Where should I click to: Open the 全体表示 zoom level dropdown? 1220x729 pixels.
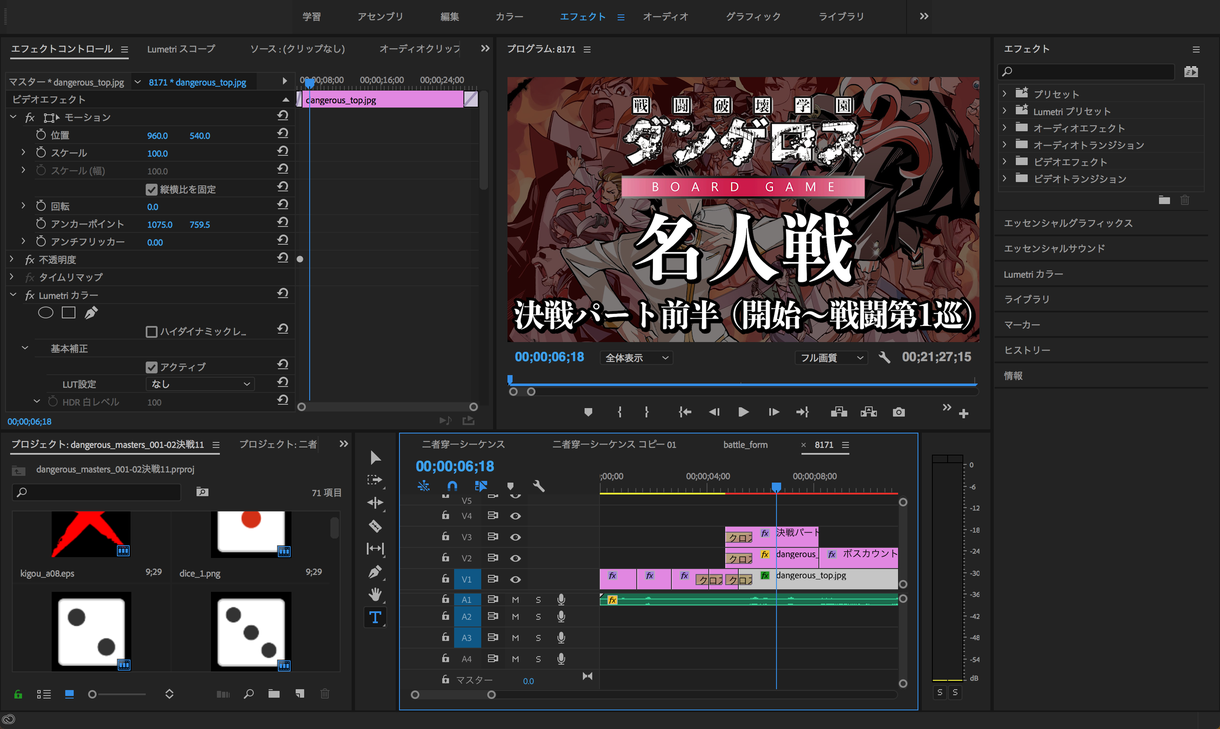637,357
